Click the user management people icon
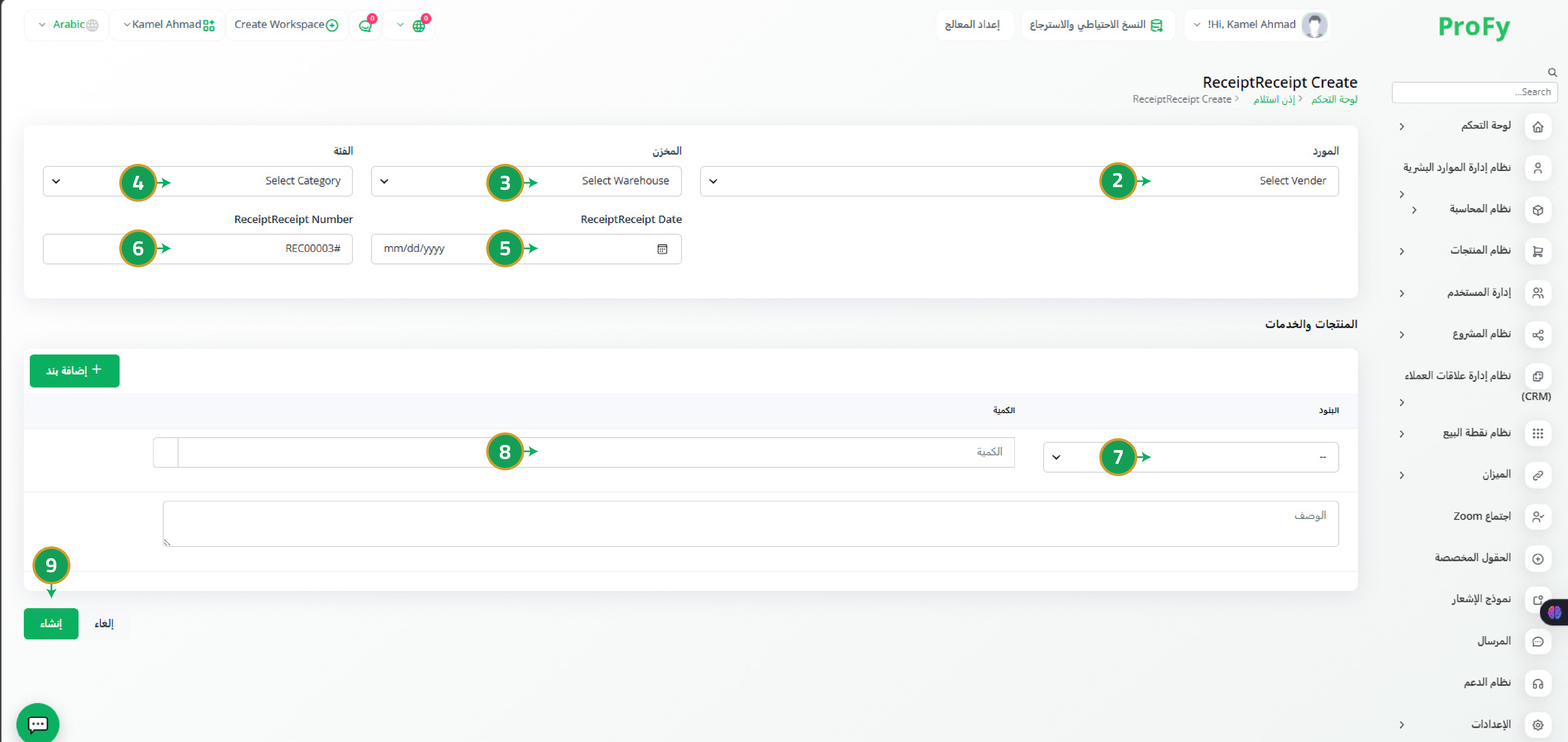This screenshot has height=742, width=1568. point(1538,293)
